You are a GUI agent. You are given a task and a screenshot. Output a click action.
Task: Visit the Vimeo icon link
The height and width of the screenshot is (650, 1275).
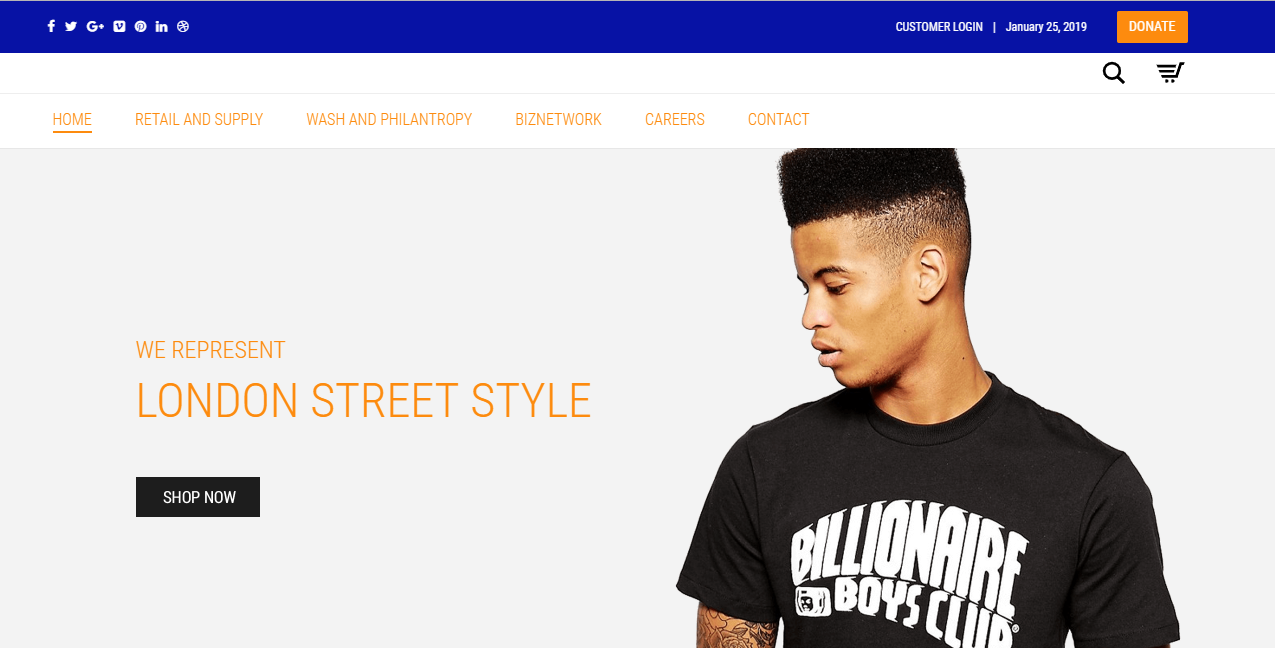pos(120,27)
